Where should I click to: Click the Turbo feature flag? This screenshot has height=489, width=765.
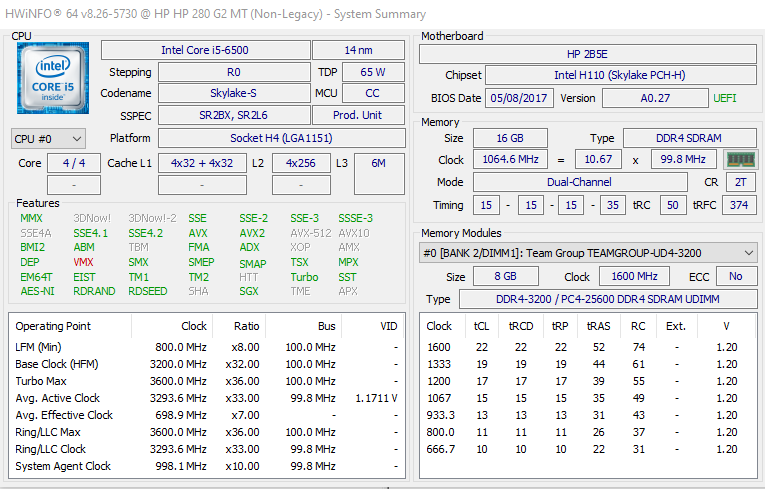coord(304,277)
